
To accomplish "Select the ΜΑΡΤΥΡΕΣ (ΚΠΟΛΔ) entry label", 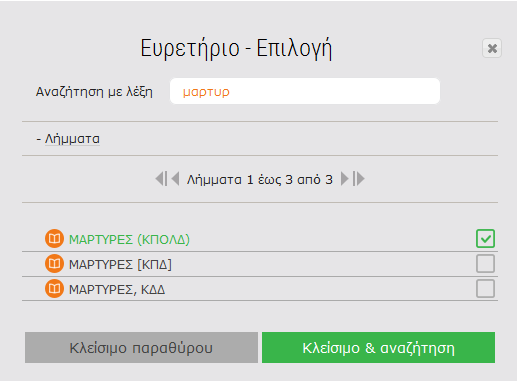I will tap(129, 239).
